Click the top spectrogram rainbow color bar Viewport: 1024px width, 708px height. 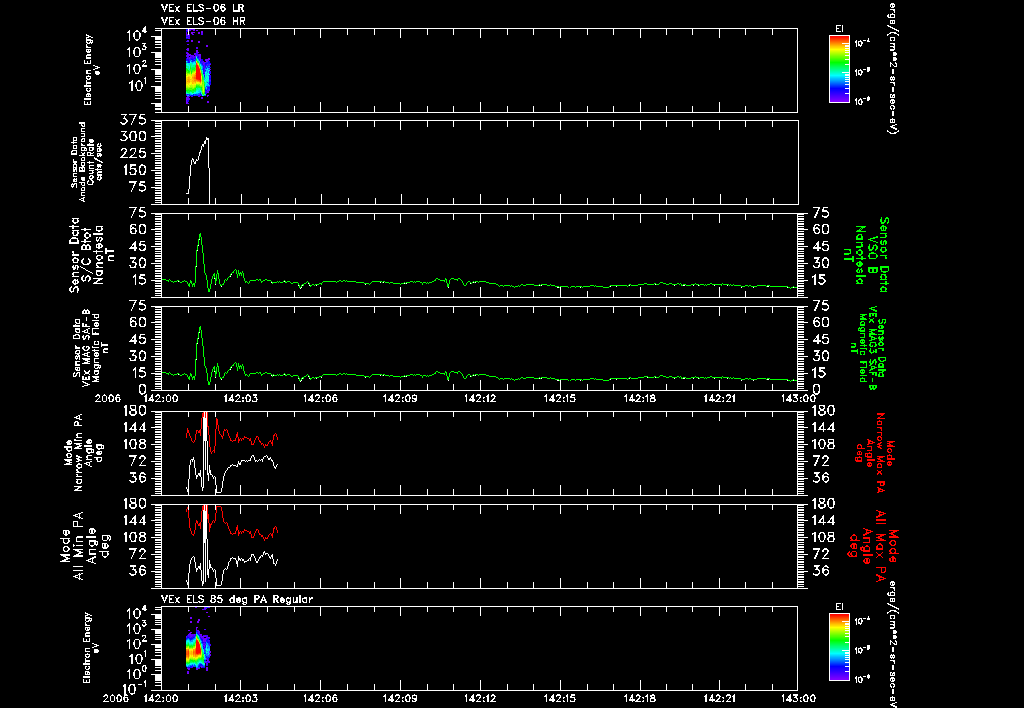pyautogui.click(x=839, y=69)
